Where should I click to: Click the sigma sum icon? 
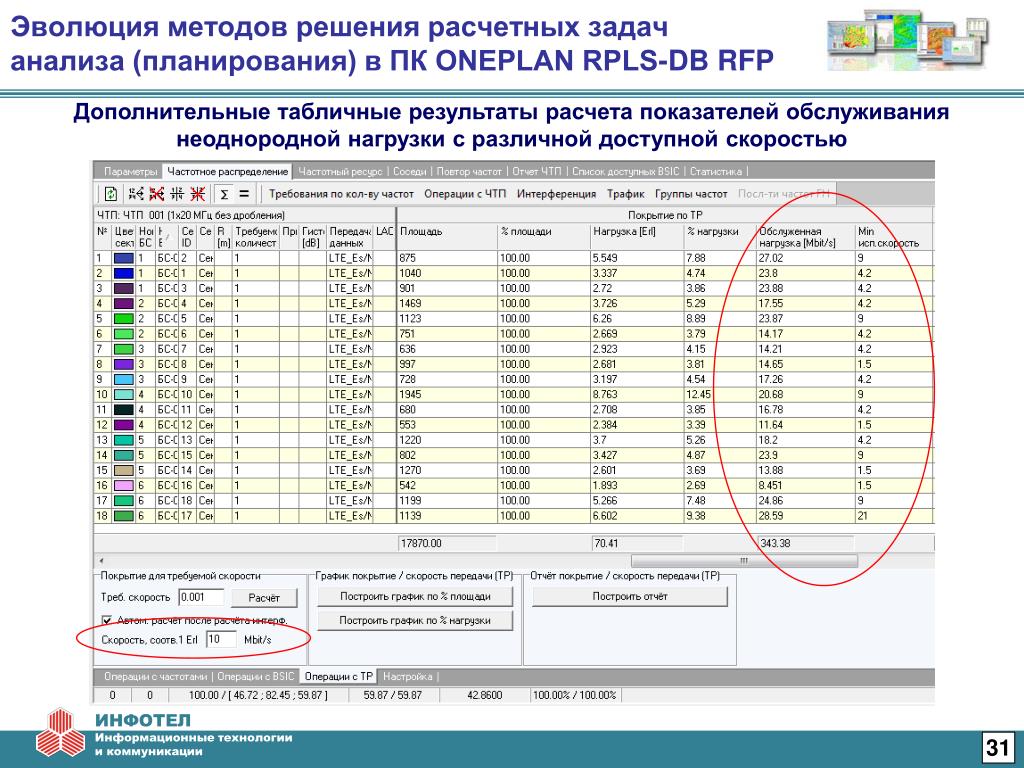tap(224, 194)
